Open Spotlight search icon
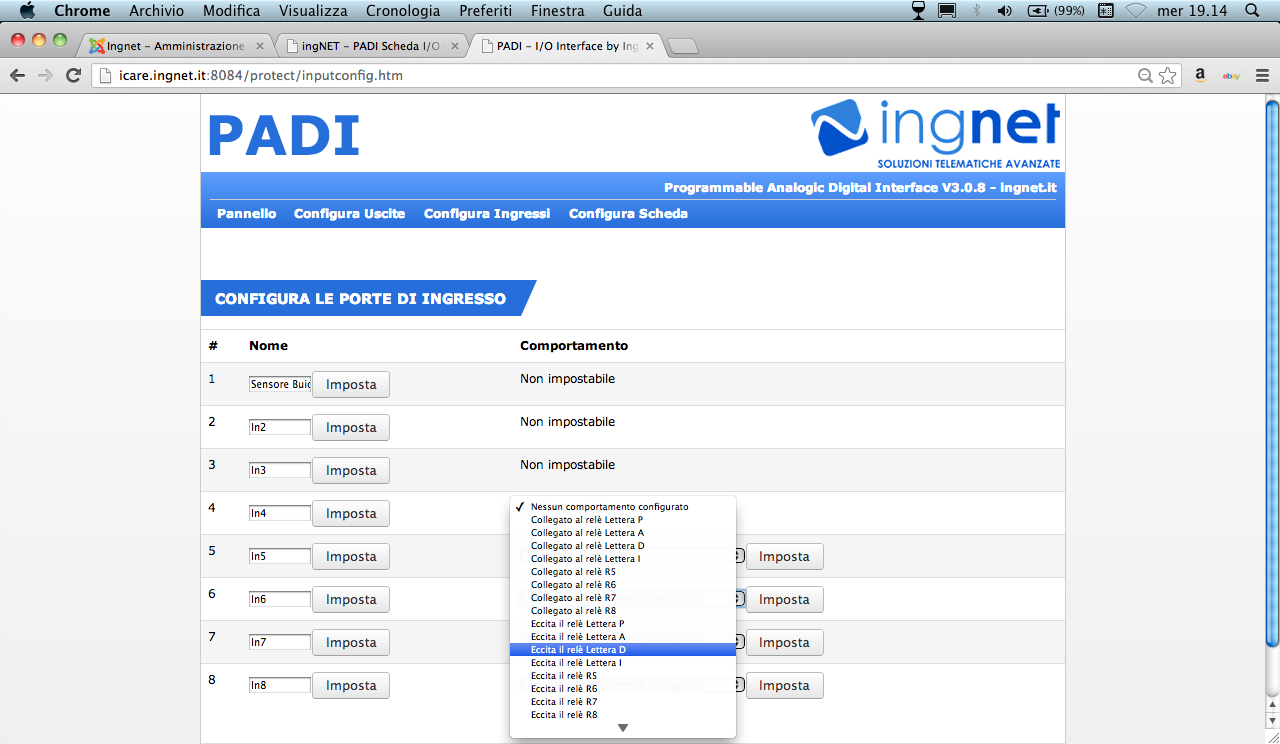1280x744 pixels. pos(1252,11)
